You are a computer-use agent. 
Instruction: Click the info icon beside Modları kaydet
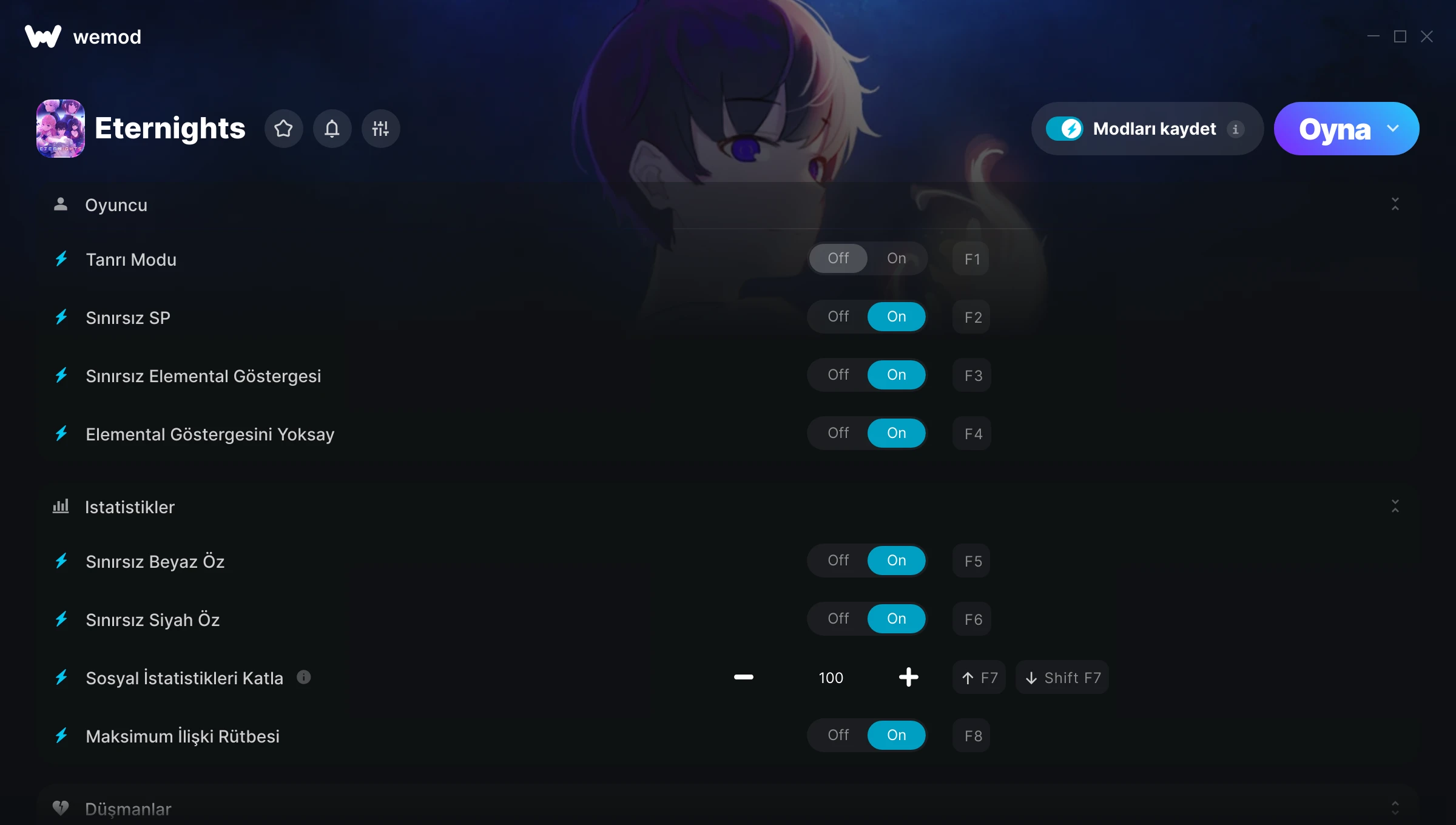click(1235, 129)
